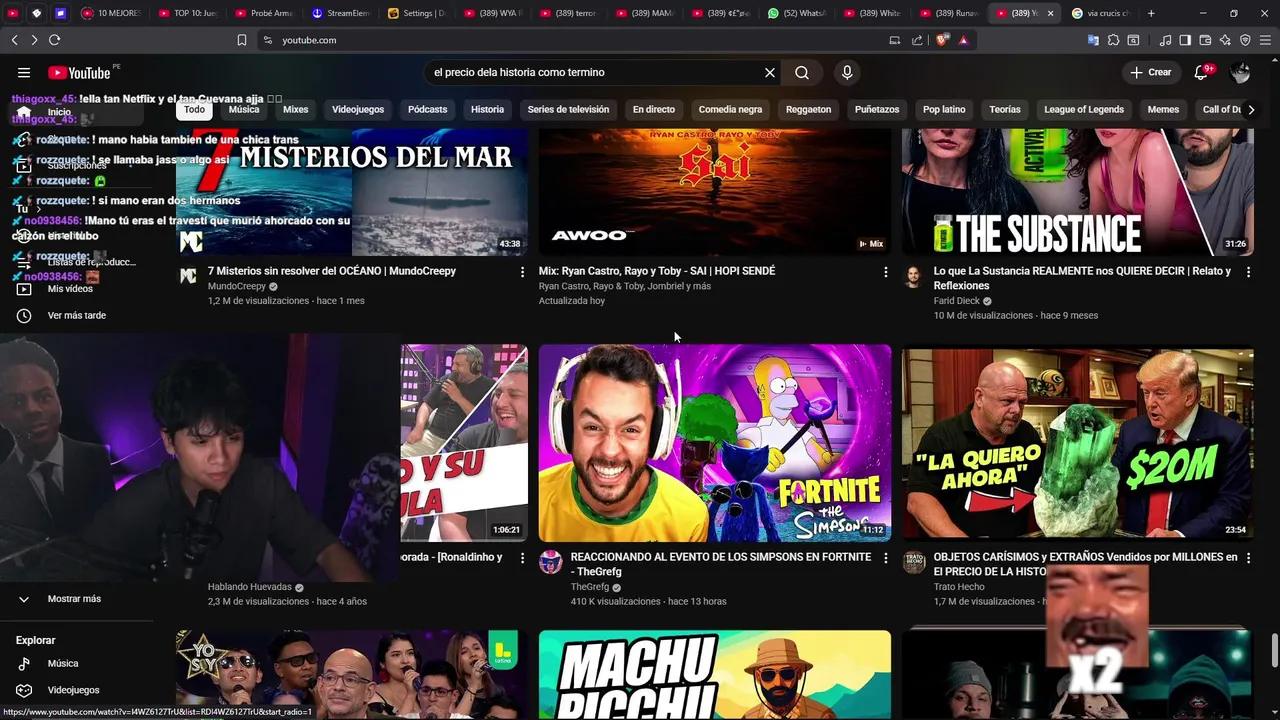Image resolution: width=1280 pixels, height=720 pixels.
Task: Show more filter chips with right arrow
Action: pyautogui.click(x=1250, y=109)
